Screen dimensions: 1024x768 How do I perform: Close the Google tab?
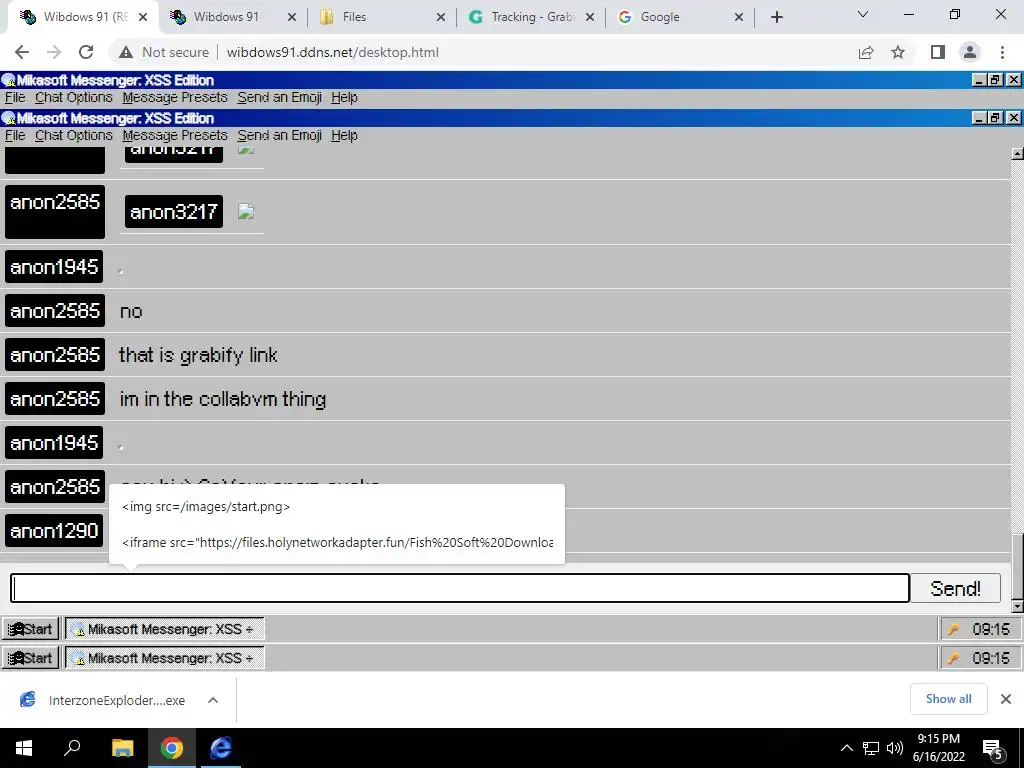(x=739, y=17)
